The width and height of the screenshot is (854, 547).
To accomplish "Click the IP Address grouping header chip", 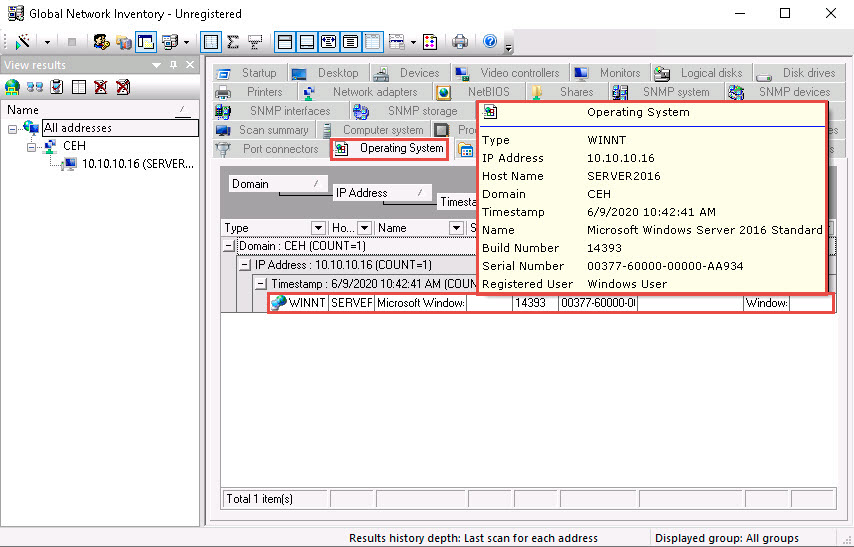I will coord(382,192).
